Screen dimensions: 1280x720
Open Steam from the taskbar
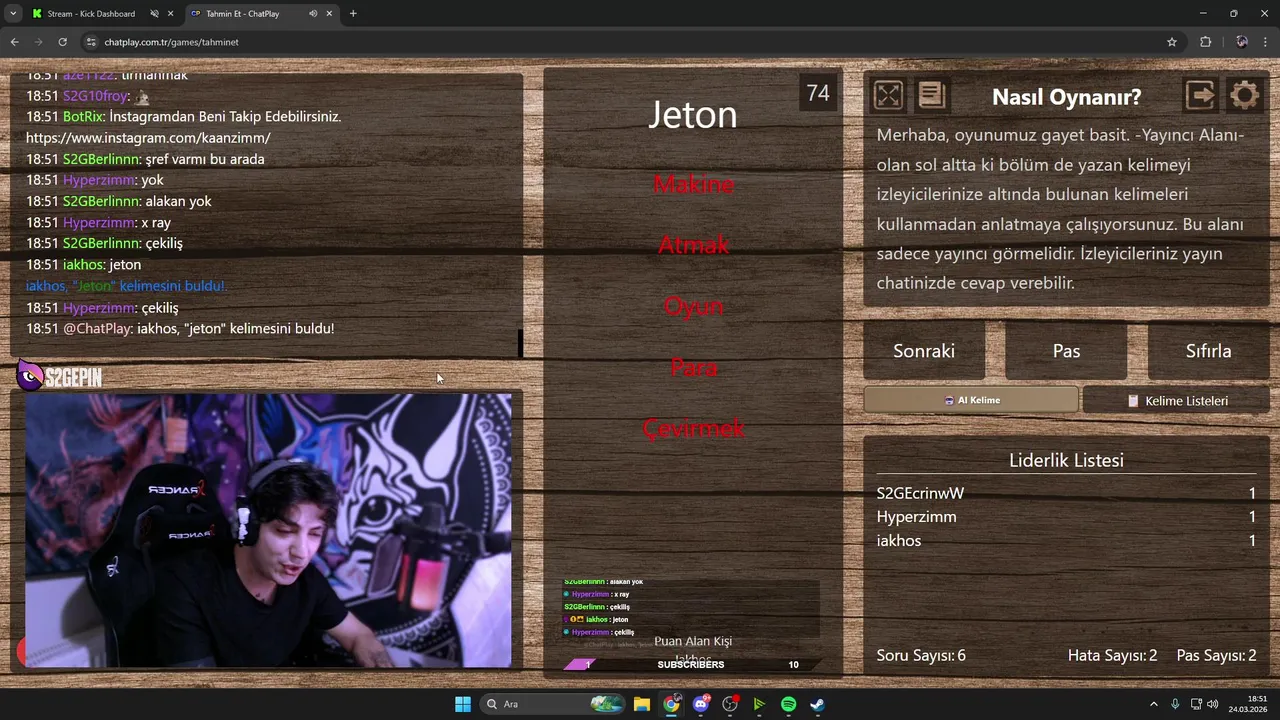[817, 704]
